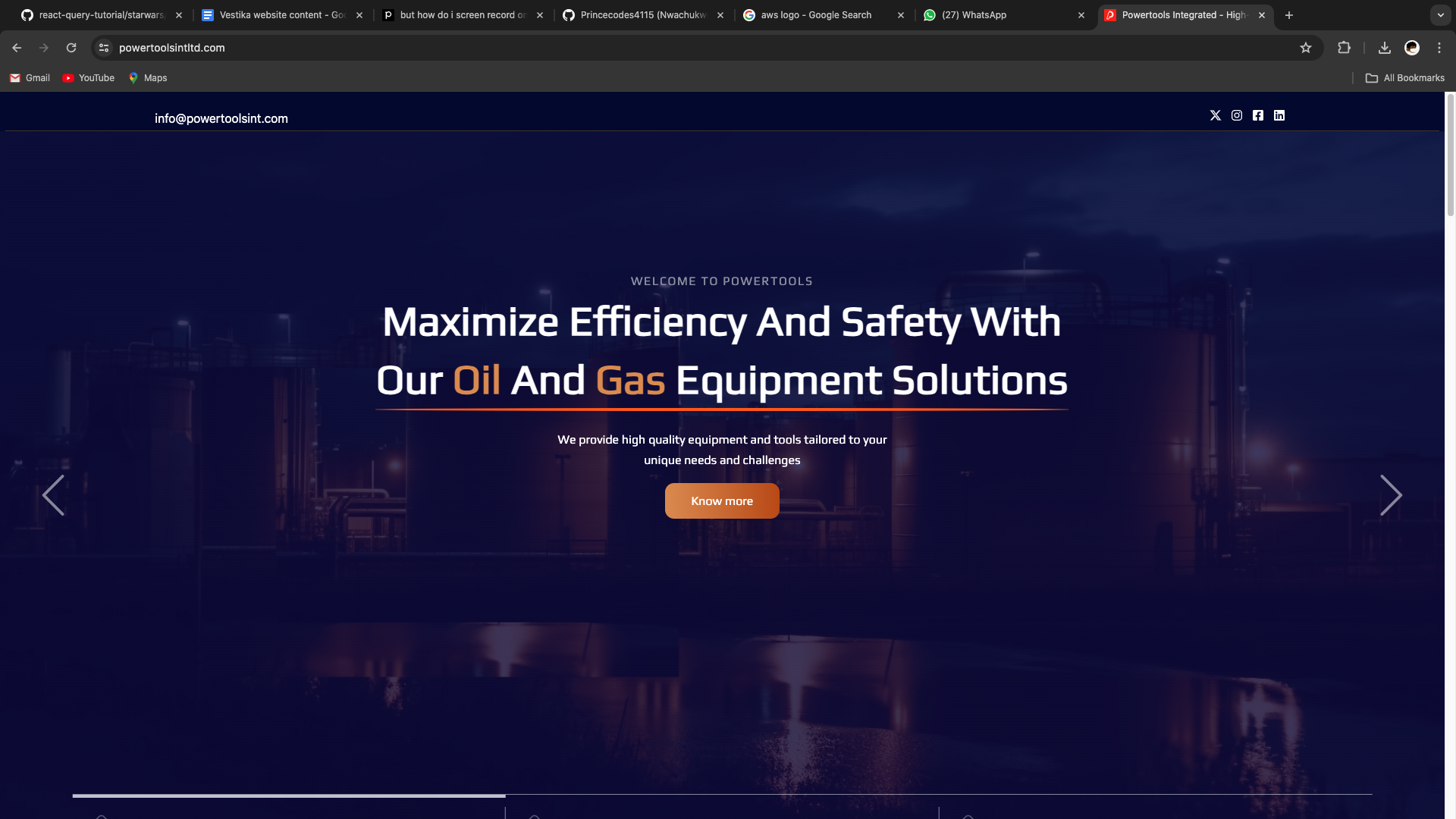Close the Powertools Integrated tab
The height and width of the screenshot is (819, 1456).
point(1262,15)
